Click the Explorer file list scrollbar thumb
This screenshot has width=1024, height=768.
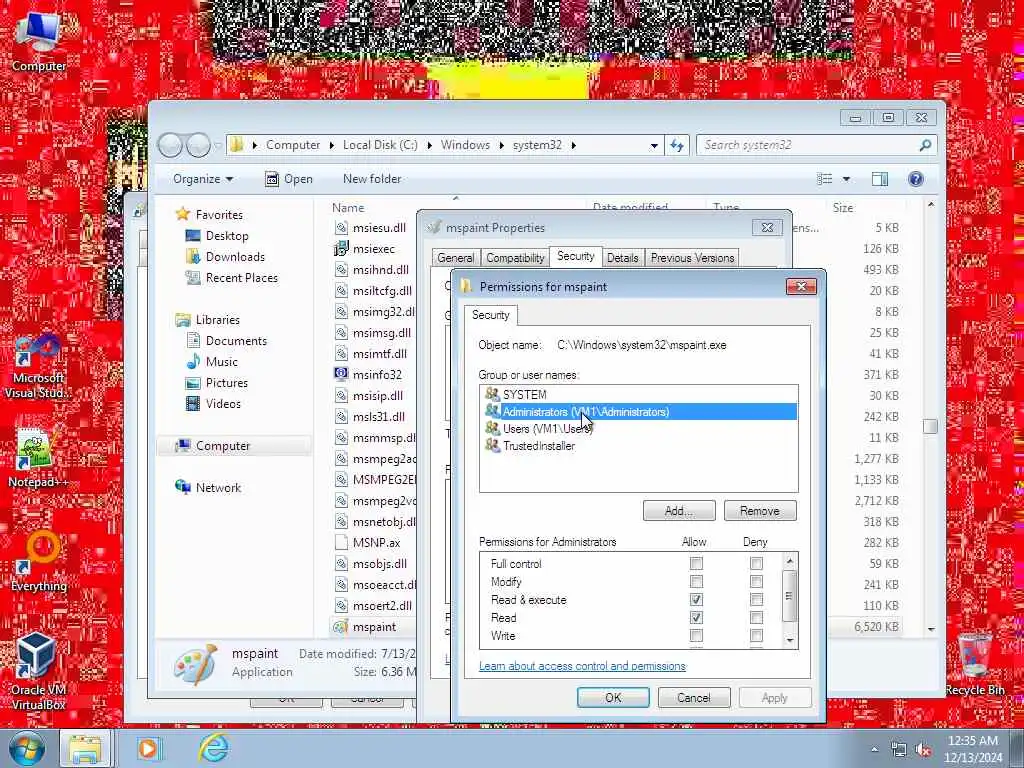click(x=931, y=426)
